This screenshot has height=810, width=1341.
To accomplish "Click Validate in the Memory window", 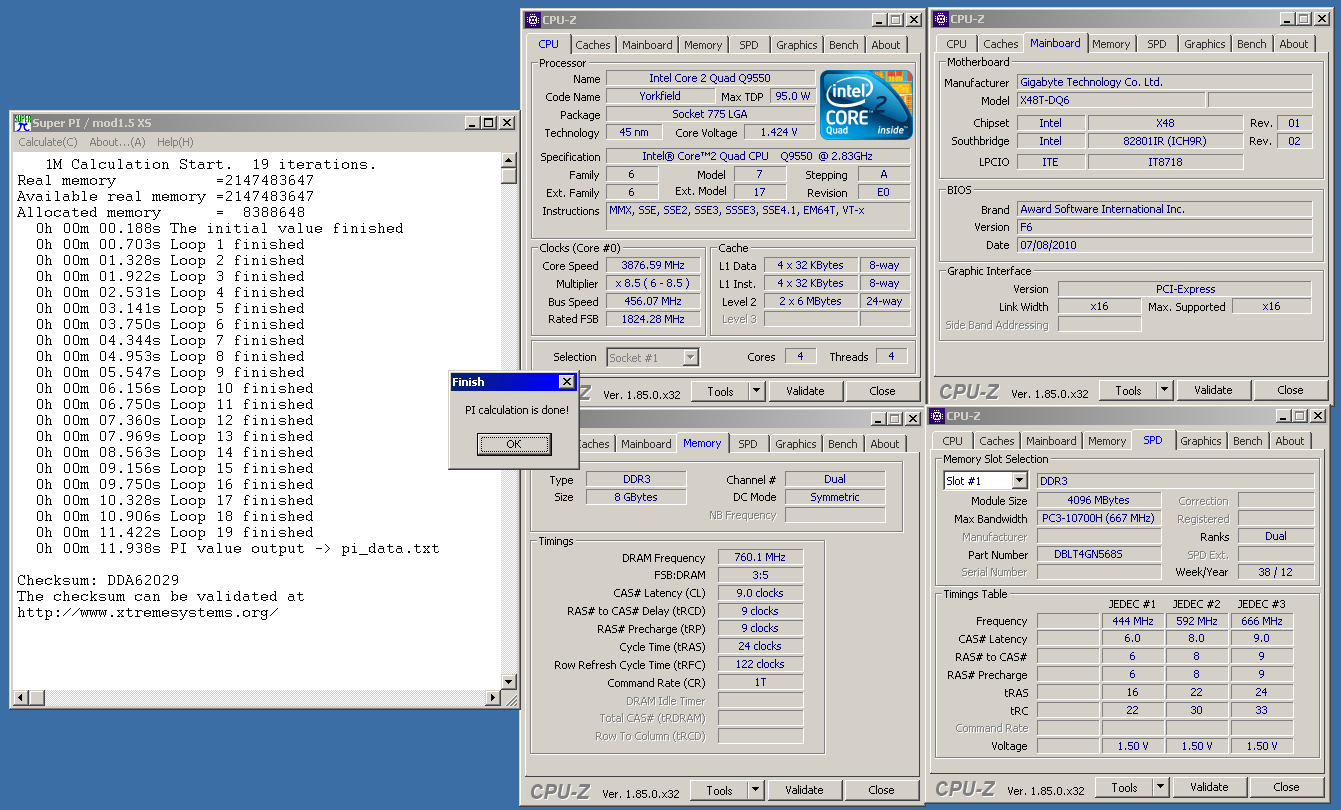I will [804, 790].
